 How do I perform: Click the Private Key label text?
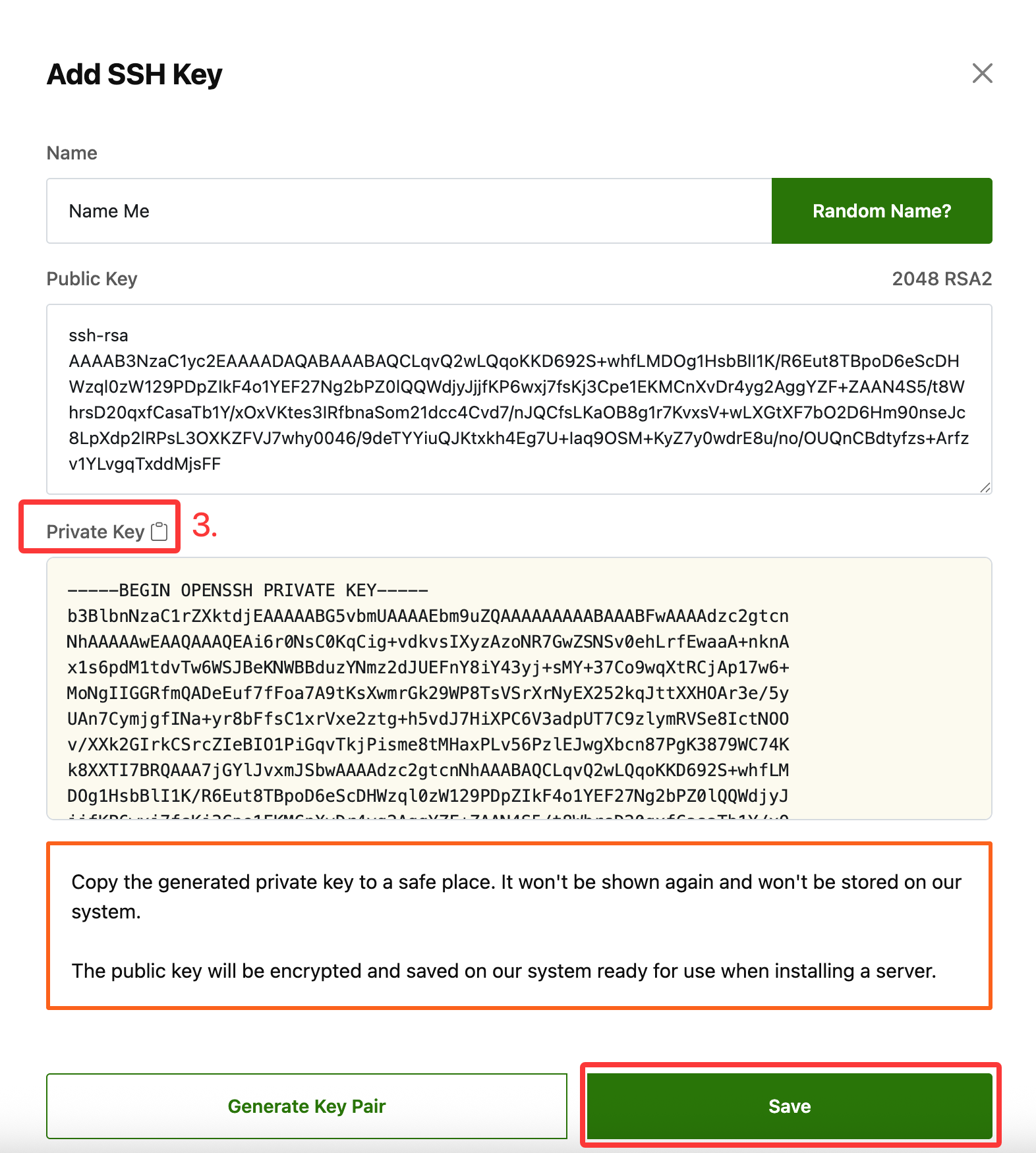click(95, 532)
